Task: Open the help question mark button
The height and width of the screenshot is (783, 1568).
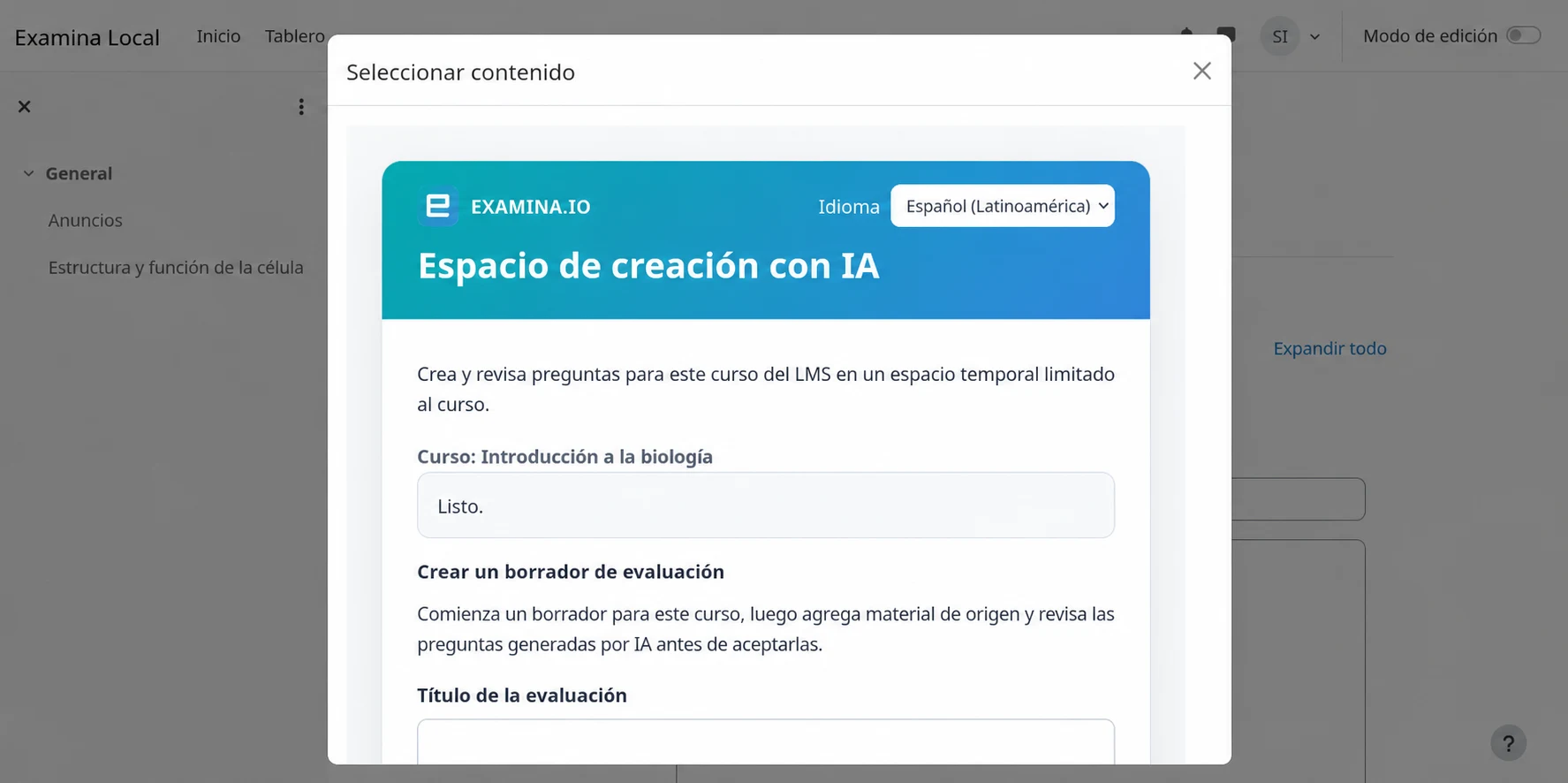Action: [1508, 743]
